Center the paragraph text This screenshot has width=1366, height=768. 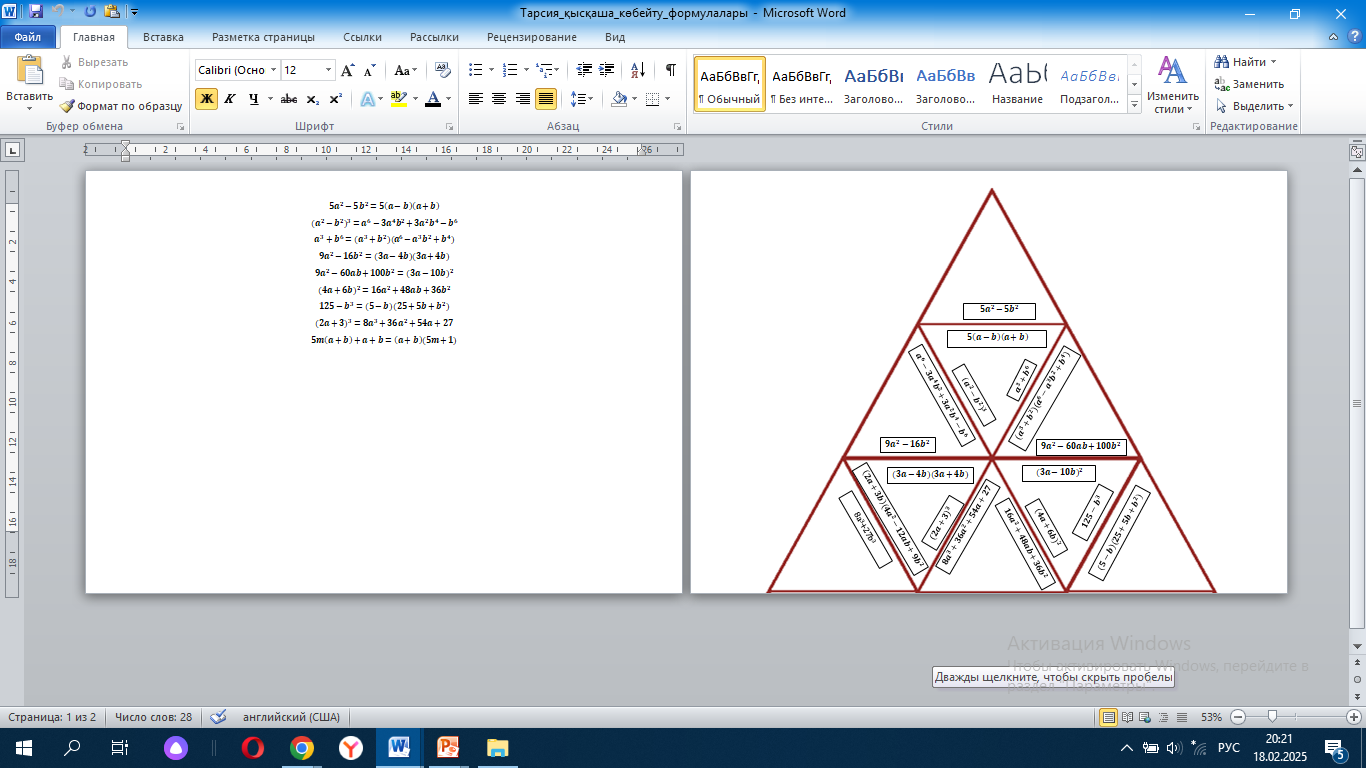click(499, 99)
